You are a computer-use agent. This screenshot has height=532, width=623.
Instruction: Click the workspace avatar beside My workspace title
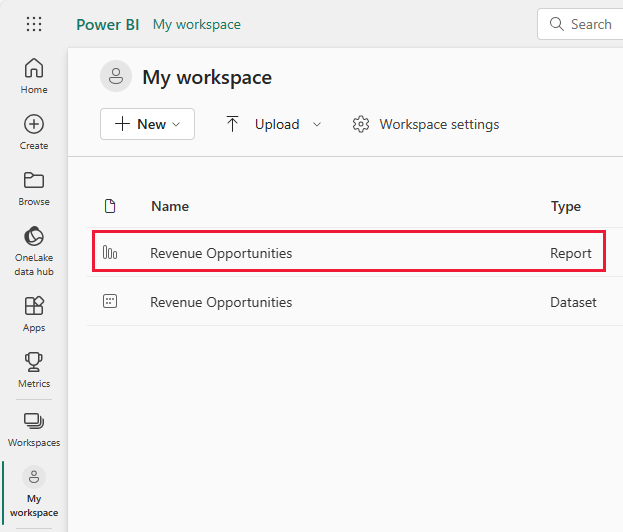(116, 76)
